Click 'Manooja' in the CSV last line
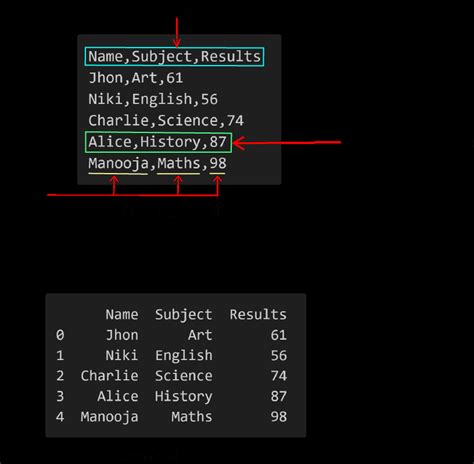The image size is (474, 464). pos(118,164)
